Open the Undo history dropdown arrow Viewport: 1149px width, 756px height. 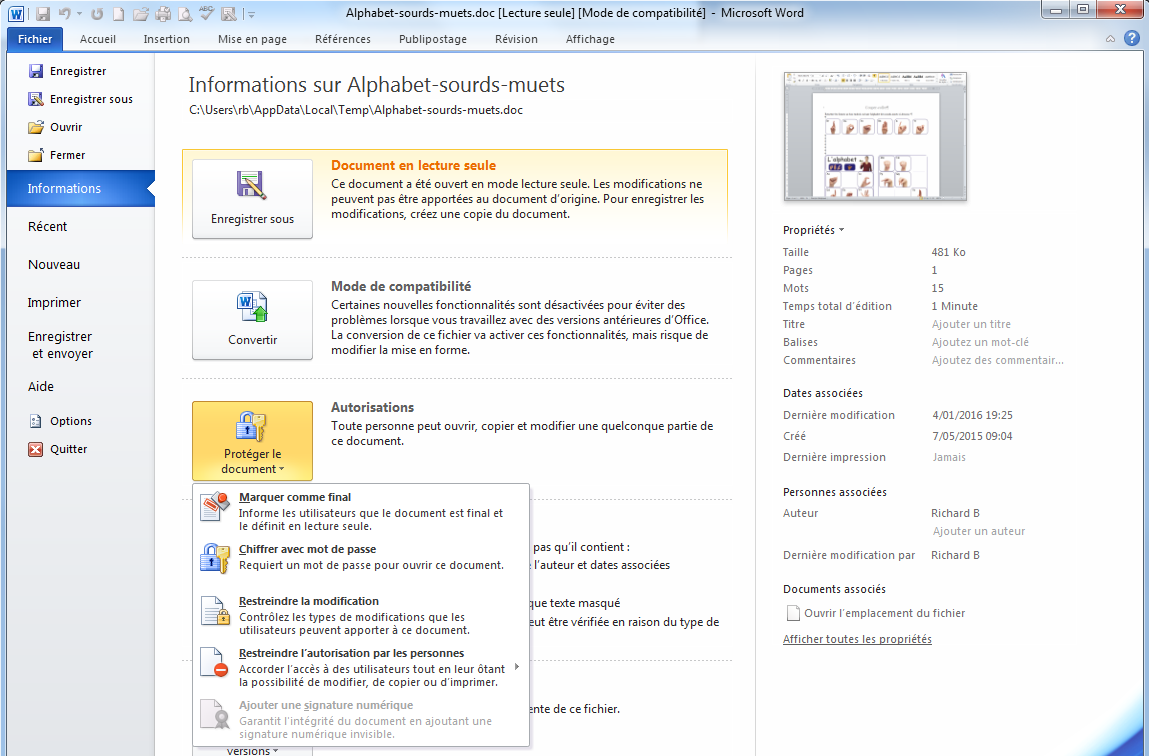pos(79,13)
